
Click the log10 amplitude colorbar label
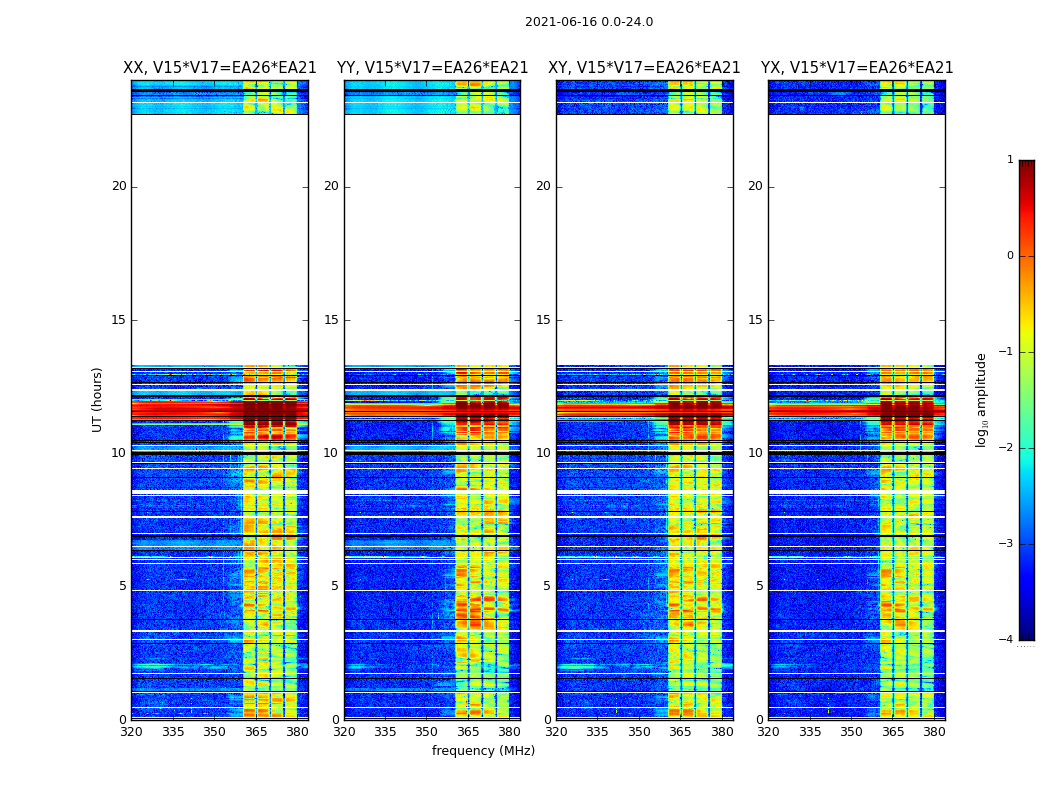982,399
